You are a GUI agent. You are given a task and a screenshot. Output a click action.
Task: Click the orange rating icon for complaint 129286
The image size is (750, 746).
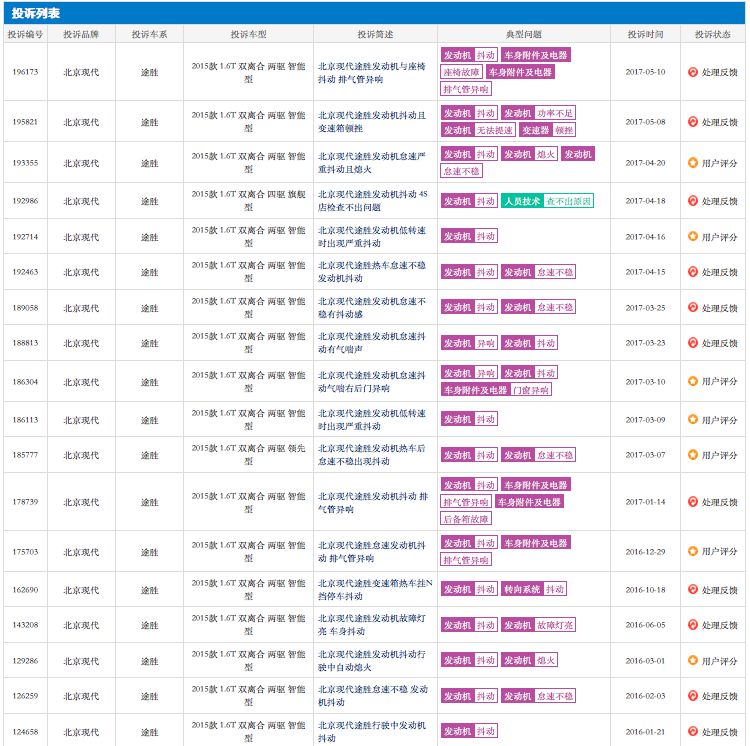pos(692,660)
